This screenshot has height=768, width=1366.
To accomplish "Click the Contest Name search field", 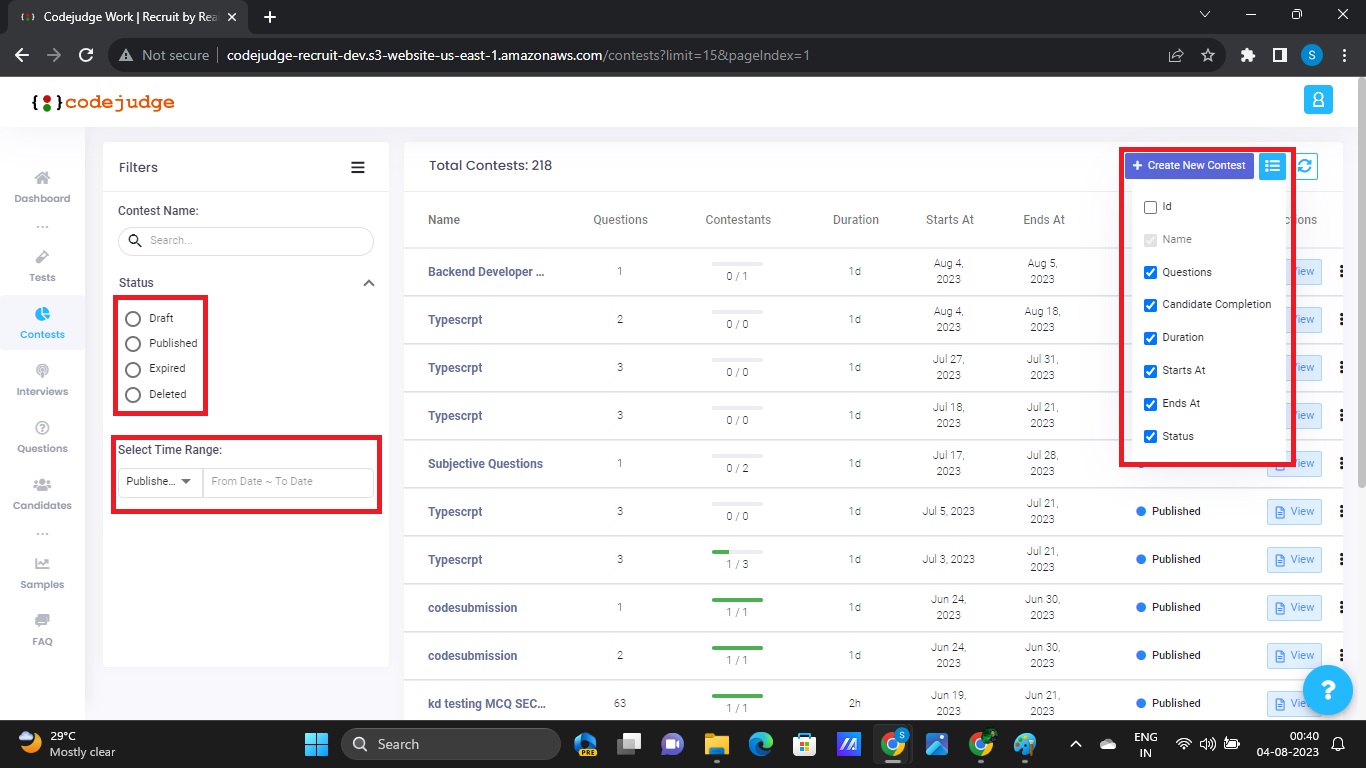I will pos(256,241).
